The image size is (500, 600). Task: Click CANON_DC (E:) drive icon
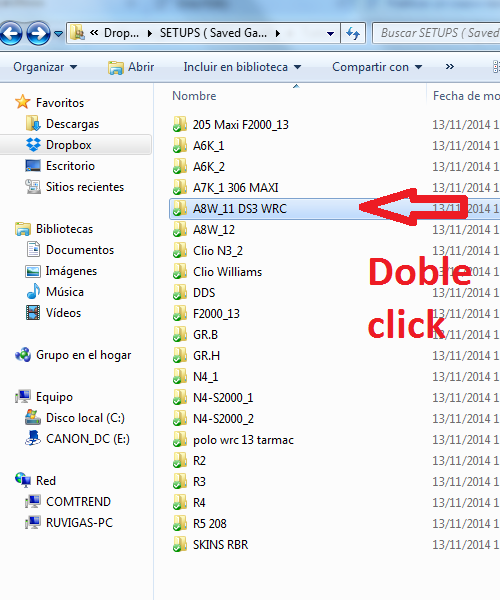(33, 439)
